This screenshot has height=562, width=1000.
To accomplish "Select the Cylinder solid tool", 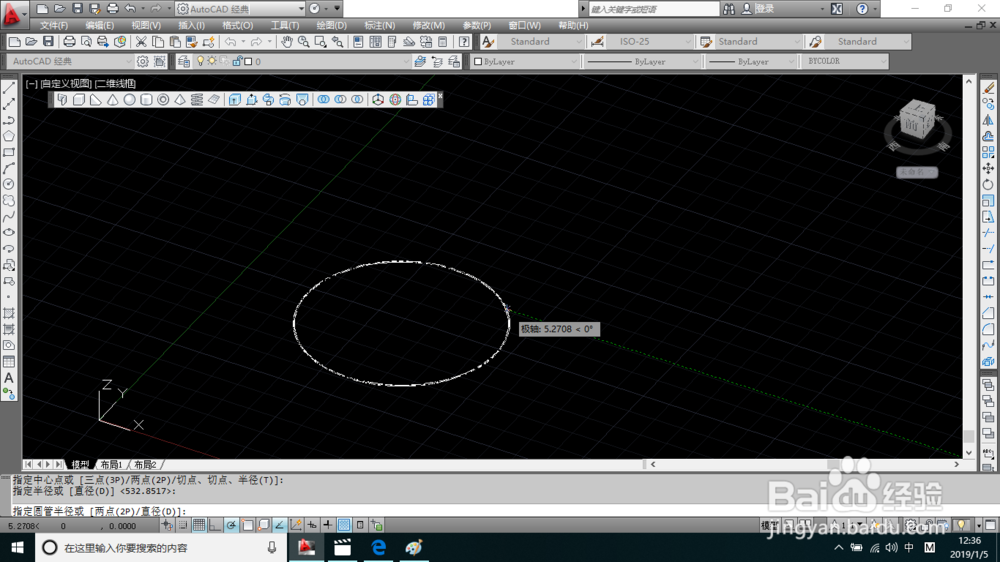I will point(146,100).
